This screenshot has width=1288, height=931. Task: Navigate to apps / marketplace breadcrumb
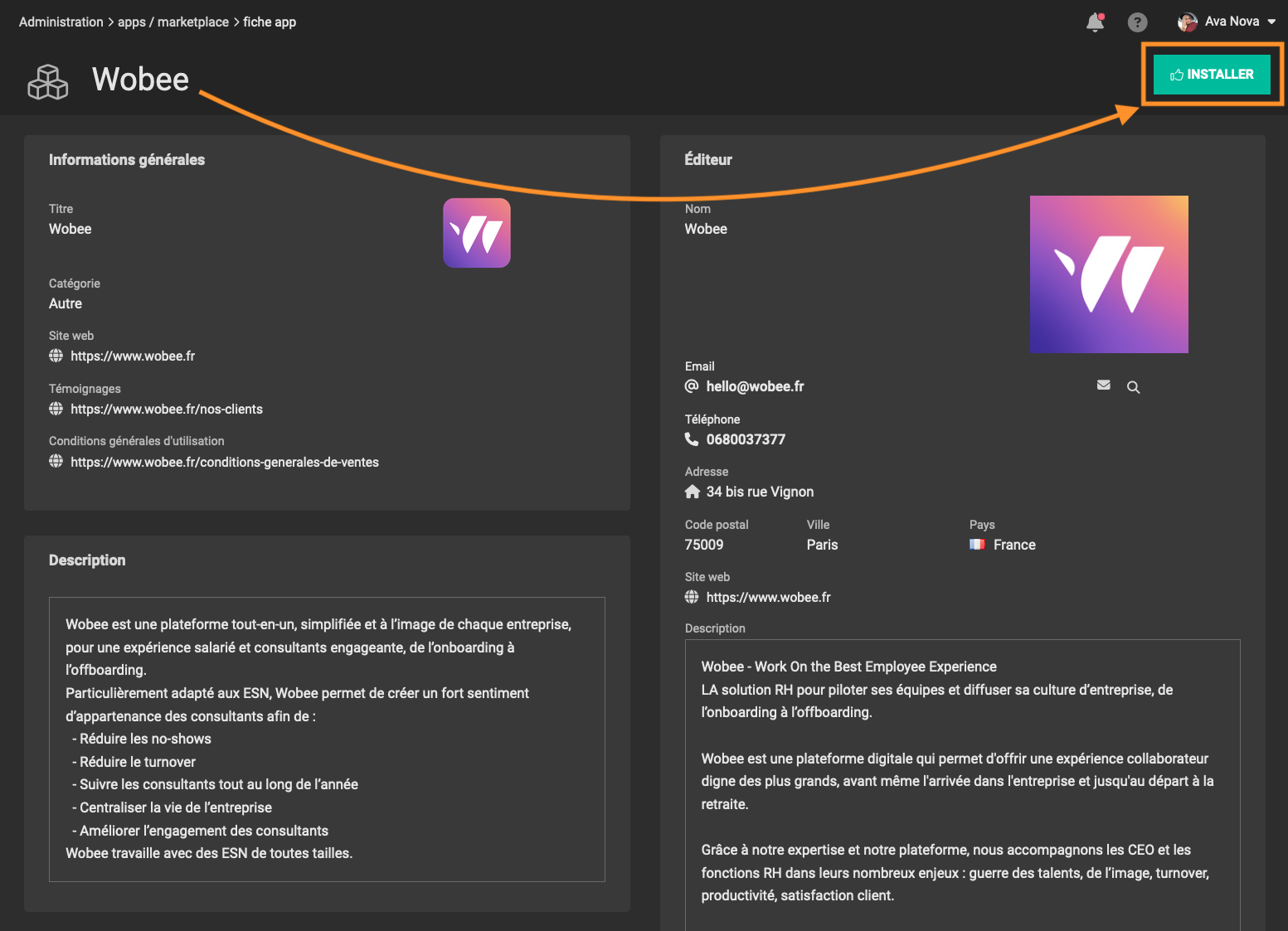click(x=173, y=22)
